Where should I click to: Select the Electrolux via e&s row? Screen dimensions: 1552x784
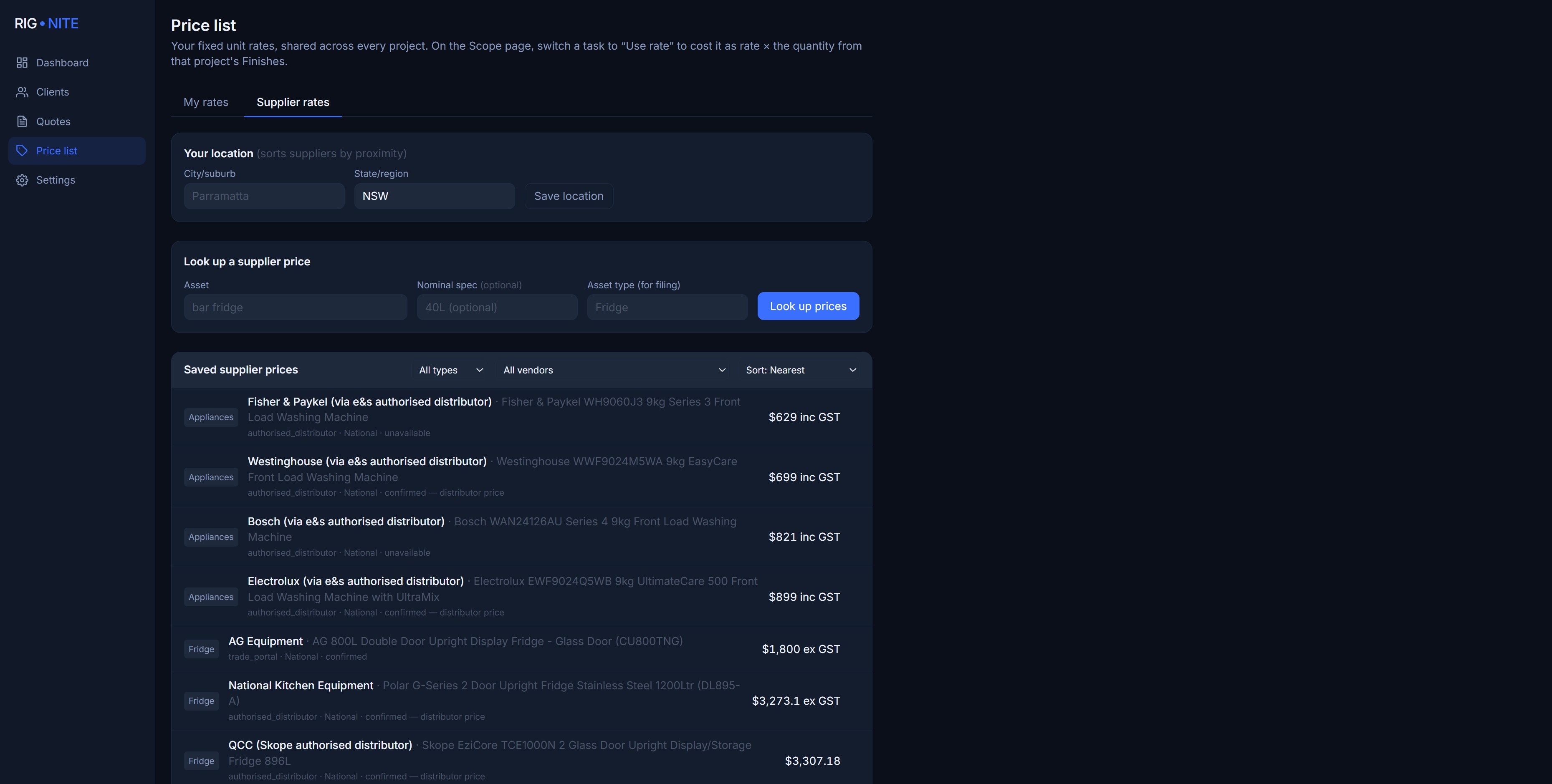(x=521, y=597)
